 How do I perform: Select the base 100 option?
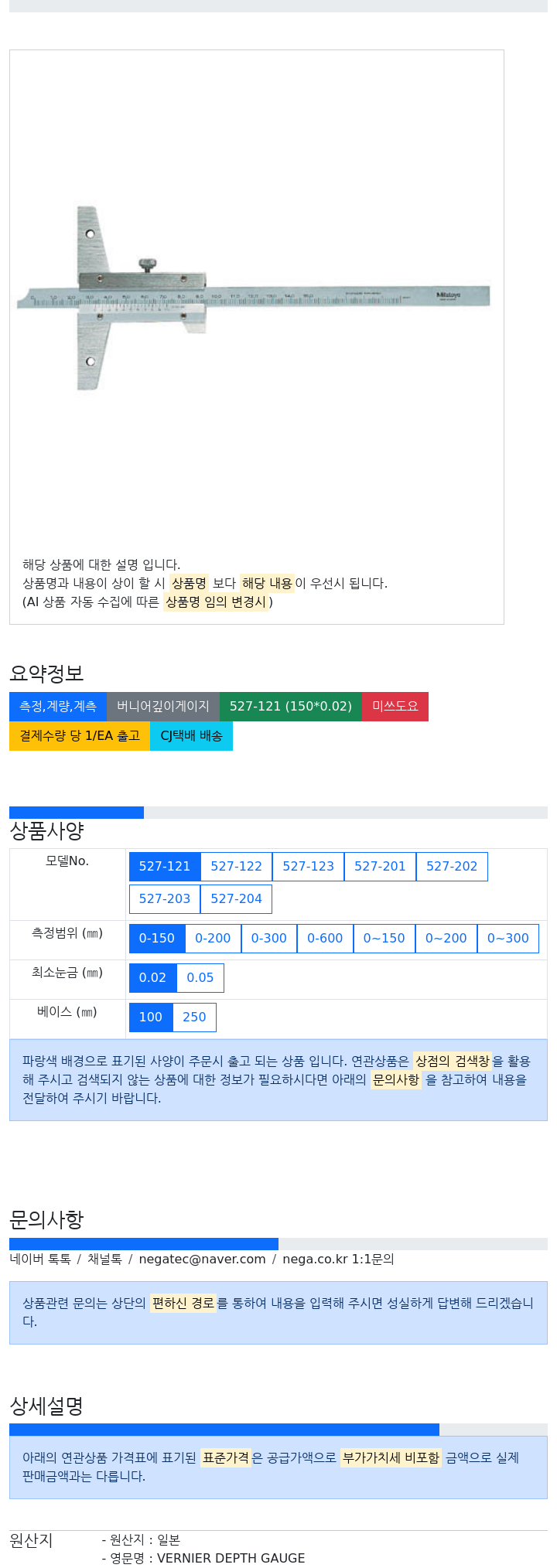[151, 1017]
